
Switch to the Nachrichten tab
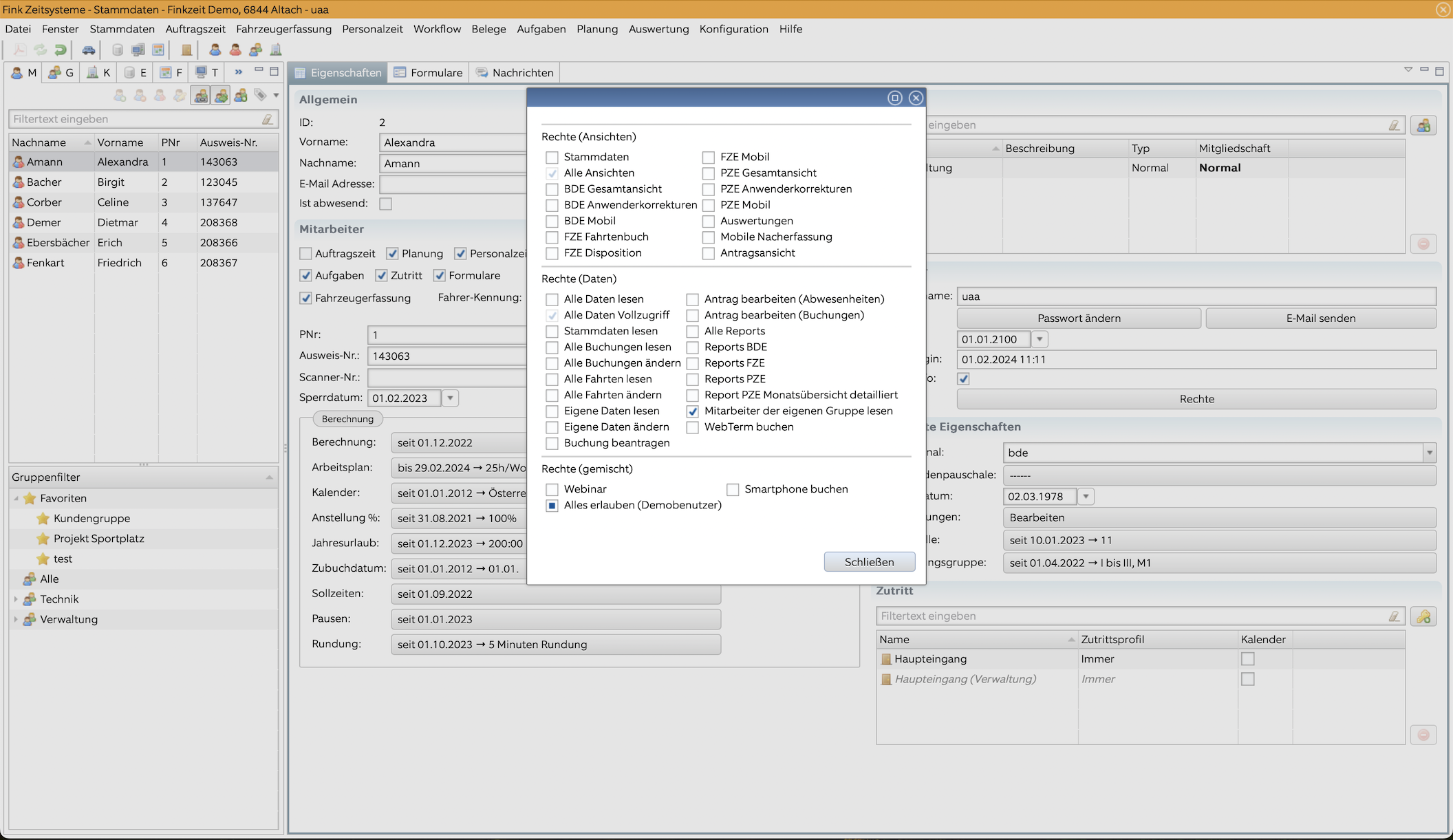click(x=514, y=72)
